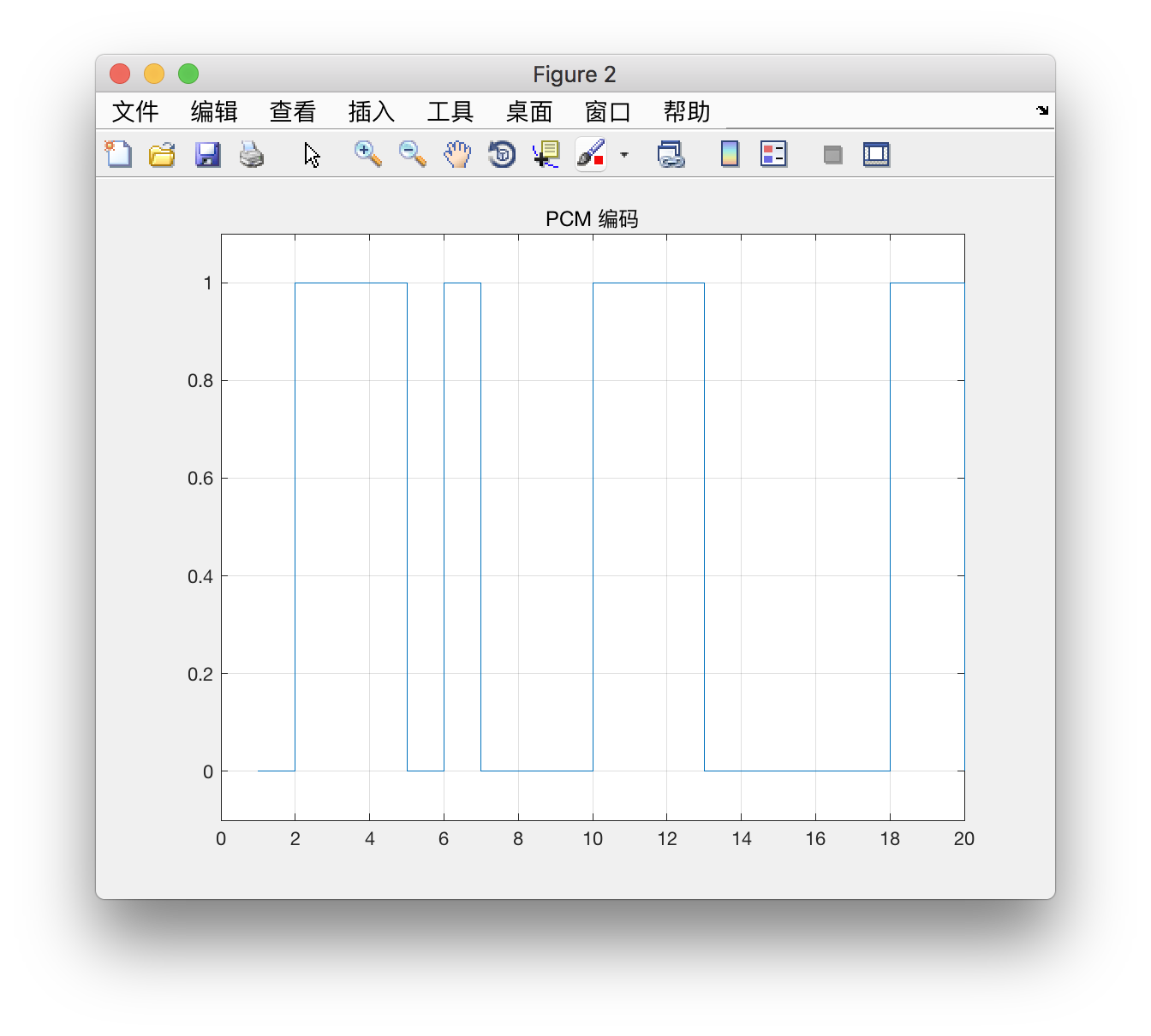Enable the Rotate 3D tool
Viewport: 1151px width, 1036px height.
tap(502, 154)
